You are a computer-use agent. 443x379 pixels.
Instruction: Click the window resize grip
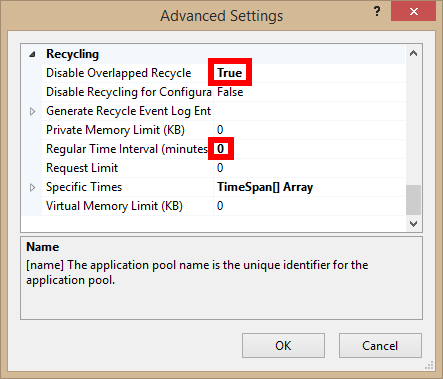coord(429,365)
